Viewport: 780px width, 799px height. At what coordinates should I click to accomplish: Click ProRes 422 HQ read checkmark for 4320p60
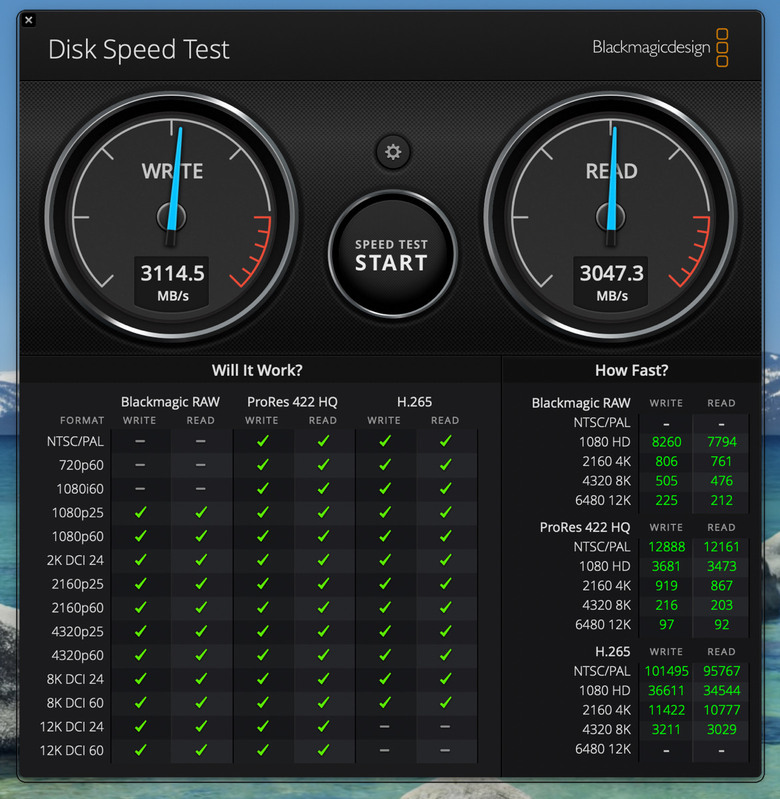pos(323,655)
